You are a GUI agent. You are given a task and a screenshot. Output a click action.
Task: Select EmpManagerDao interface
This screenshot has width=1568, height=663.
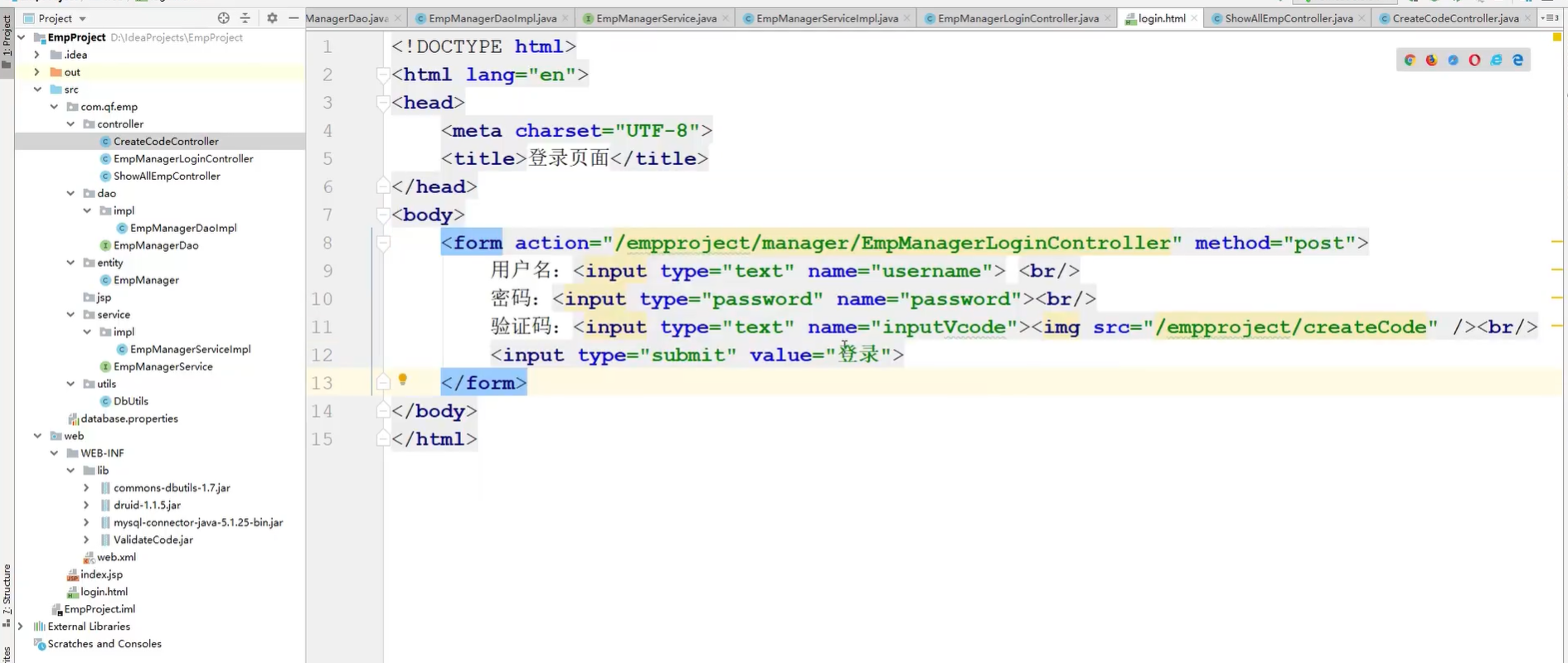pos(156,245)
